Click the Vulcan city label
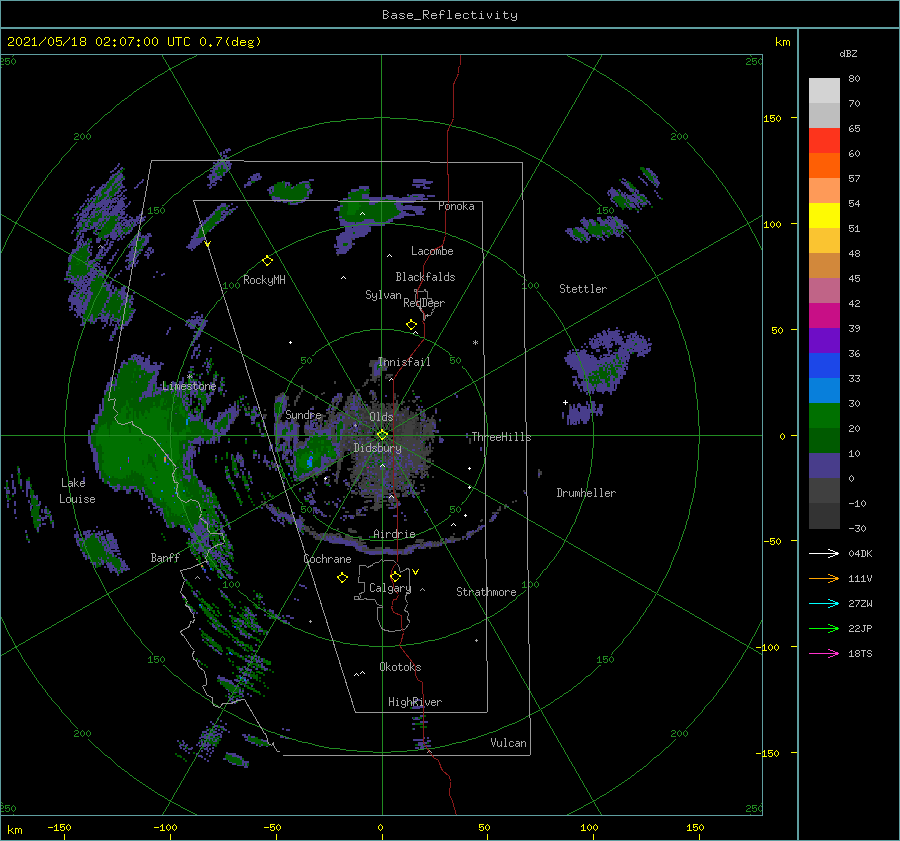Viewport: 900px width, 841px height. 509,743
